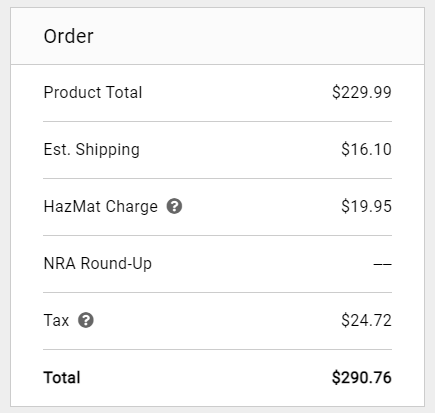The image size is (435, 413).
Task: Click the NRA Round-Up label
Action: (x=98, y=263)
